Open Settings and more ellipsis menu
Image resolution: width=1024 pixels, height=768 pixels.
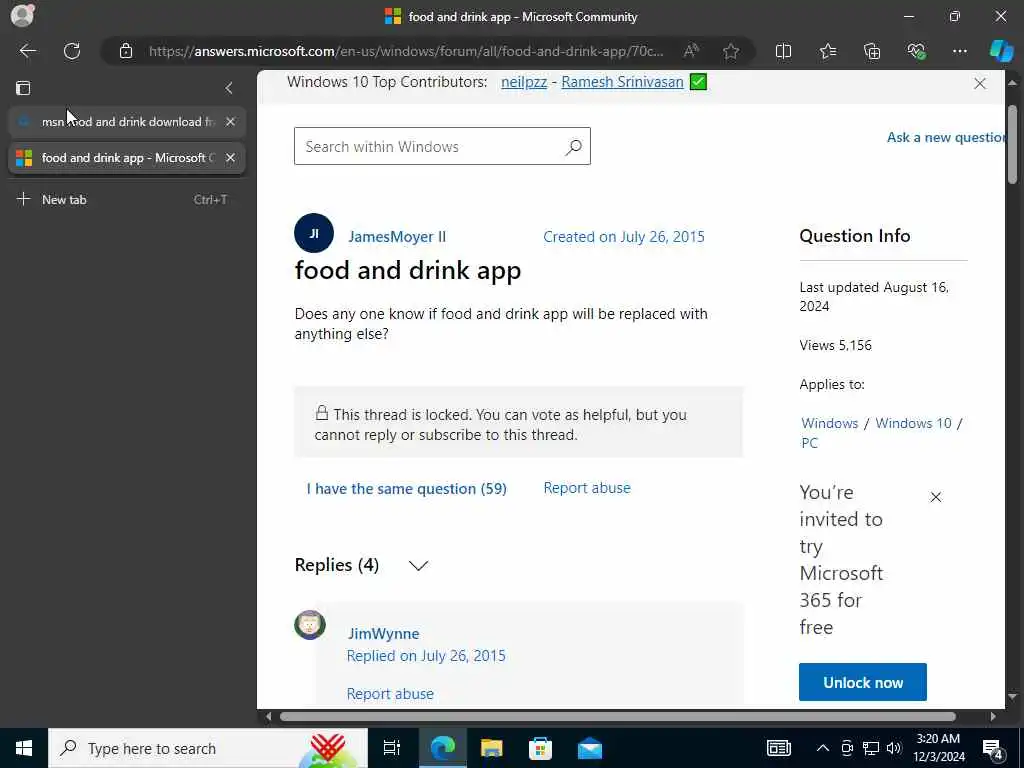[x=959, y=51]
